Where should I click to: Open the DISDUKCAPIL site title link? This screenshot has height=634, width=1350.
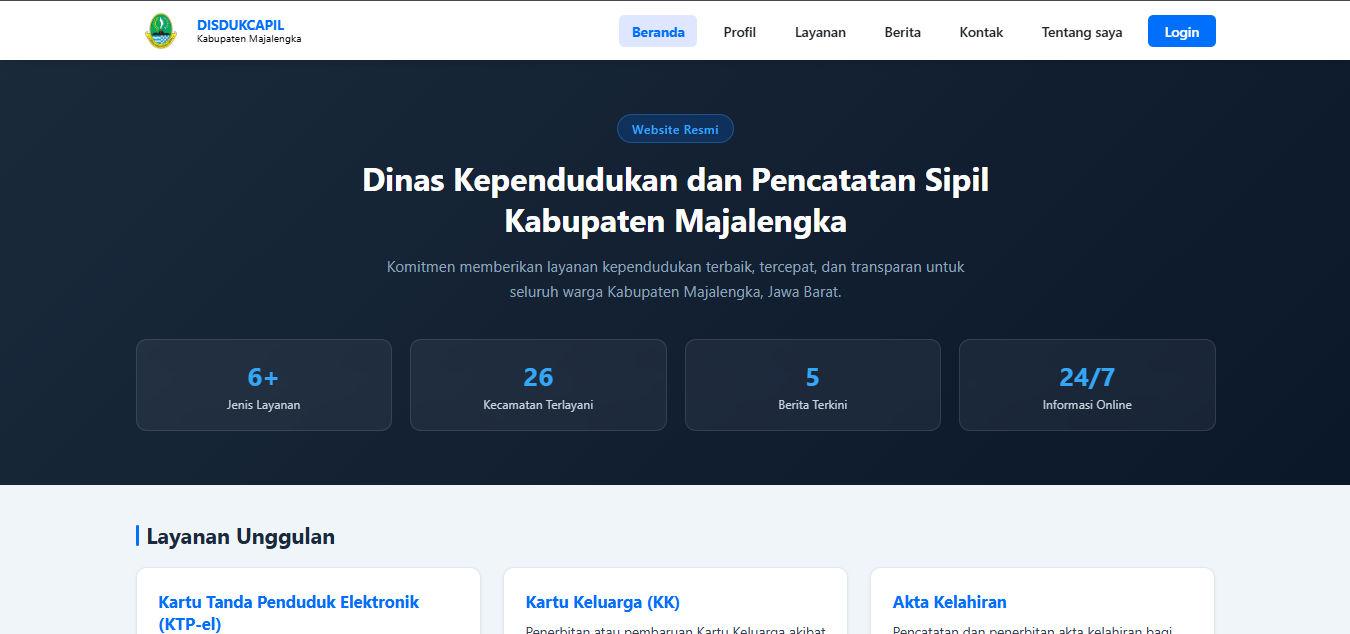click(240, 25)
